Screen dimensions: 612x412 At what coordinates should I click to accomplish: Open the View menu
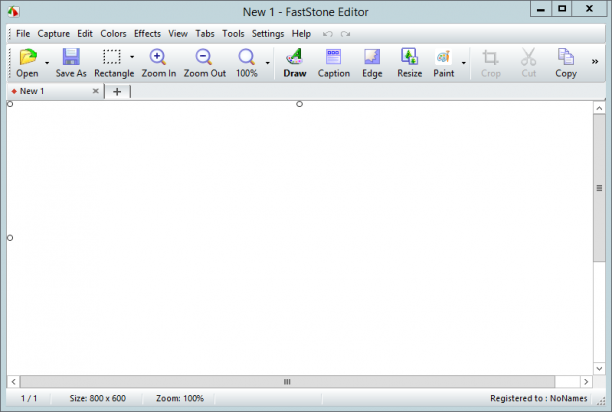178,34
